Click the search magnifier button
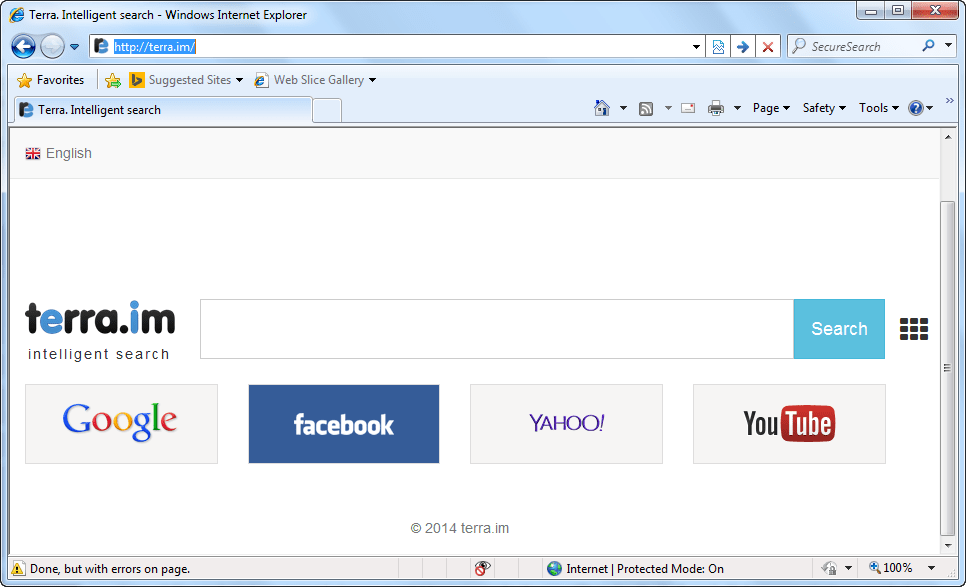Screen dimensions: 966x587 click(928, 46)
